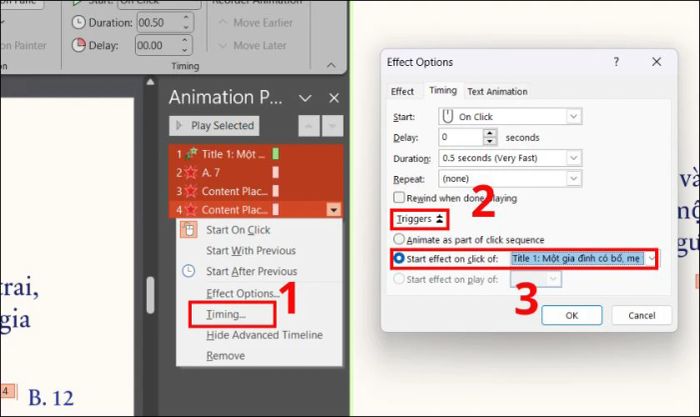Open Animation Pane options chevron
700x417 pixels.
click(305, 98)
